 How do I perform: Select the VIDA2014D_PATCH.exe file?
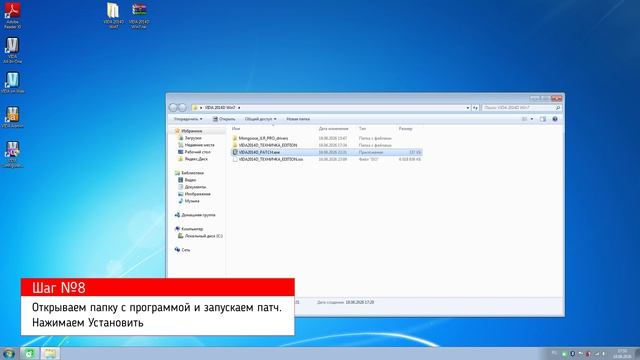(x=327, y=152)
